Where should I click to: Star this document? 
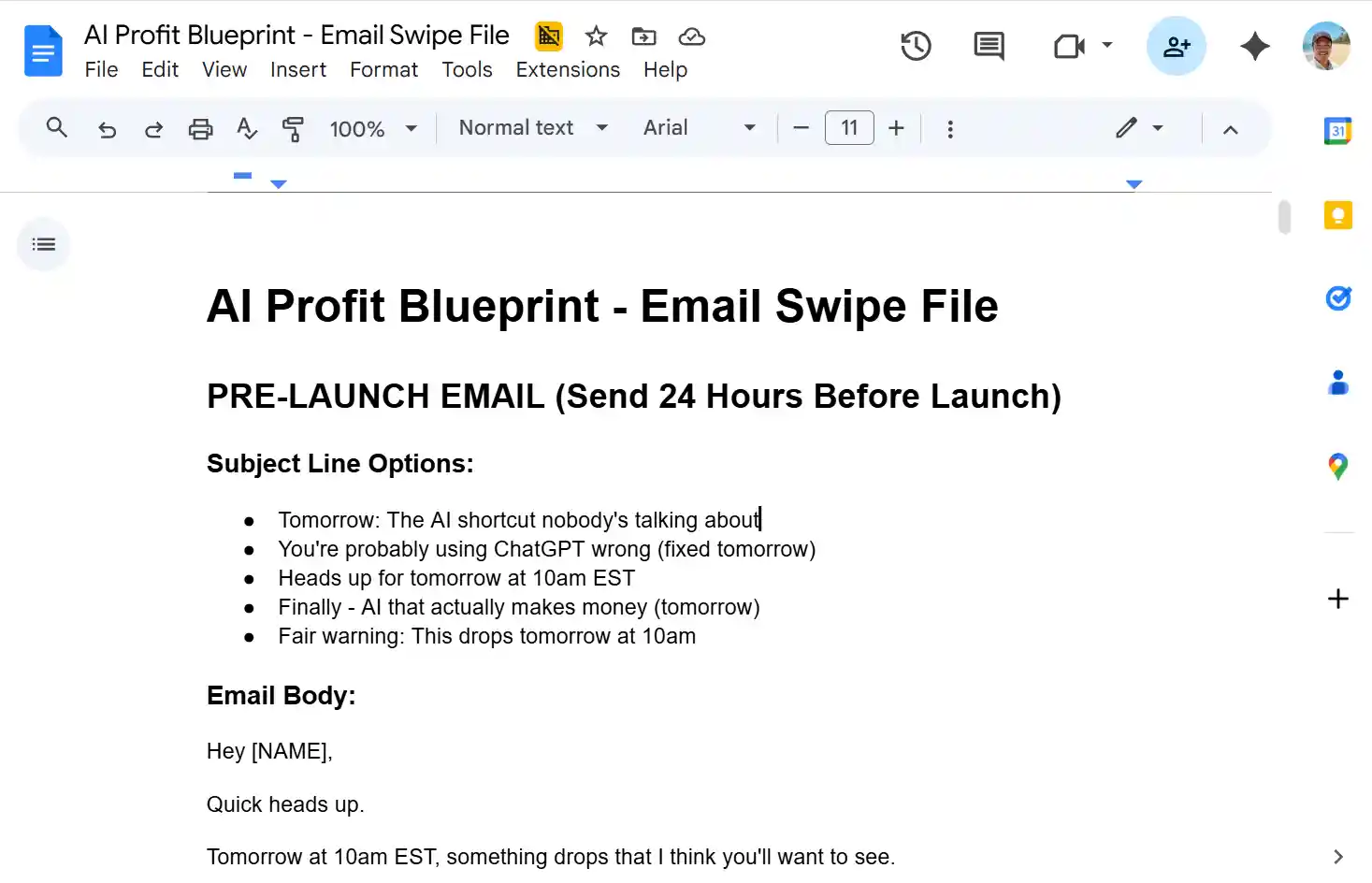[x=596, y=36]
